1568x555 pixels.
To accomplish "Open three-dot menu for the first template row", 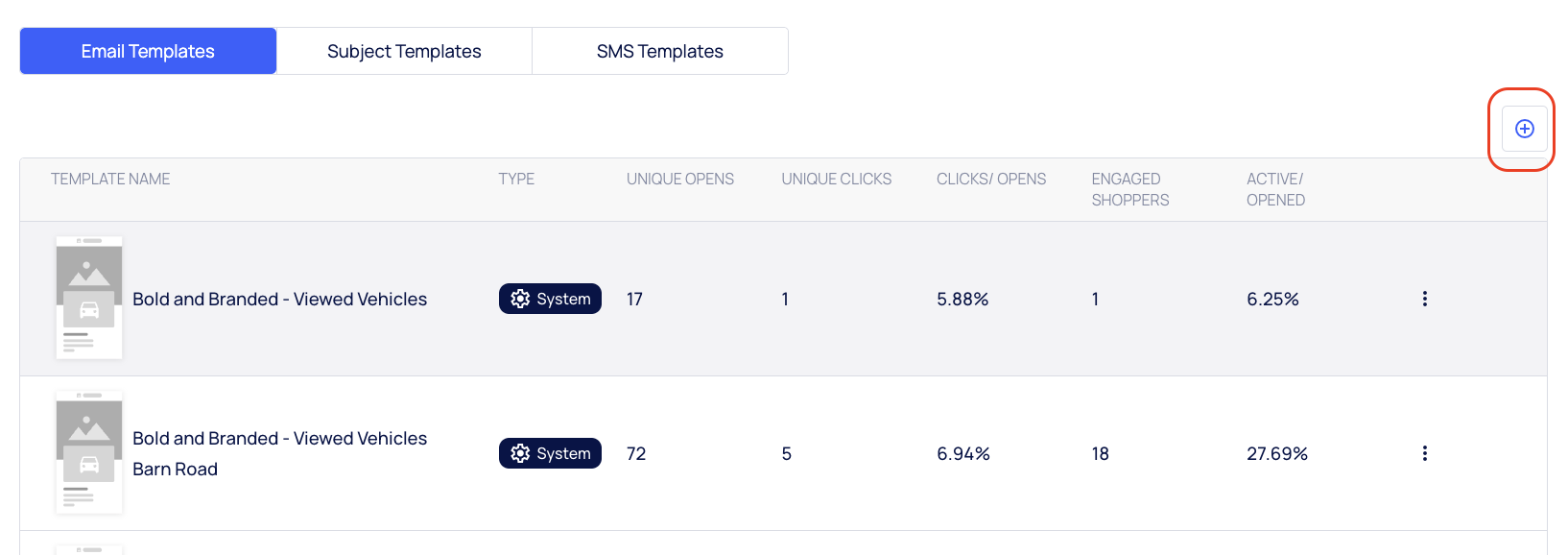I will click(1424, 299).
